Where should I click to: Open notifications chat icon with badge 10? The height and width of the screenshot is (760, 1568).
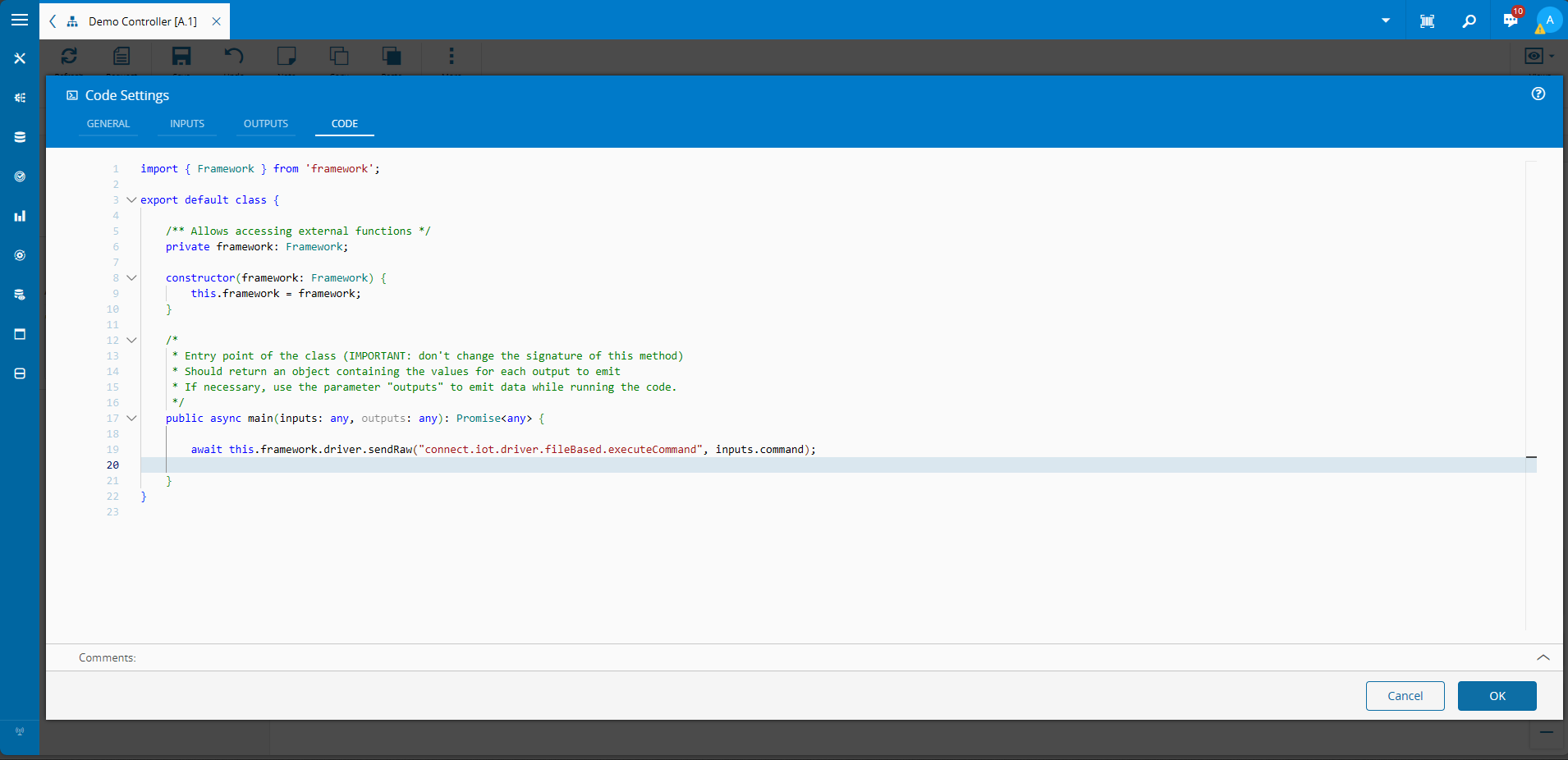(x=1511, y=20)
